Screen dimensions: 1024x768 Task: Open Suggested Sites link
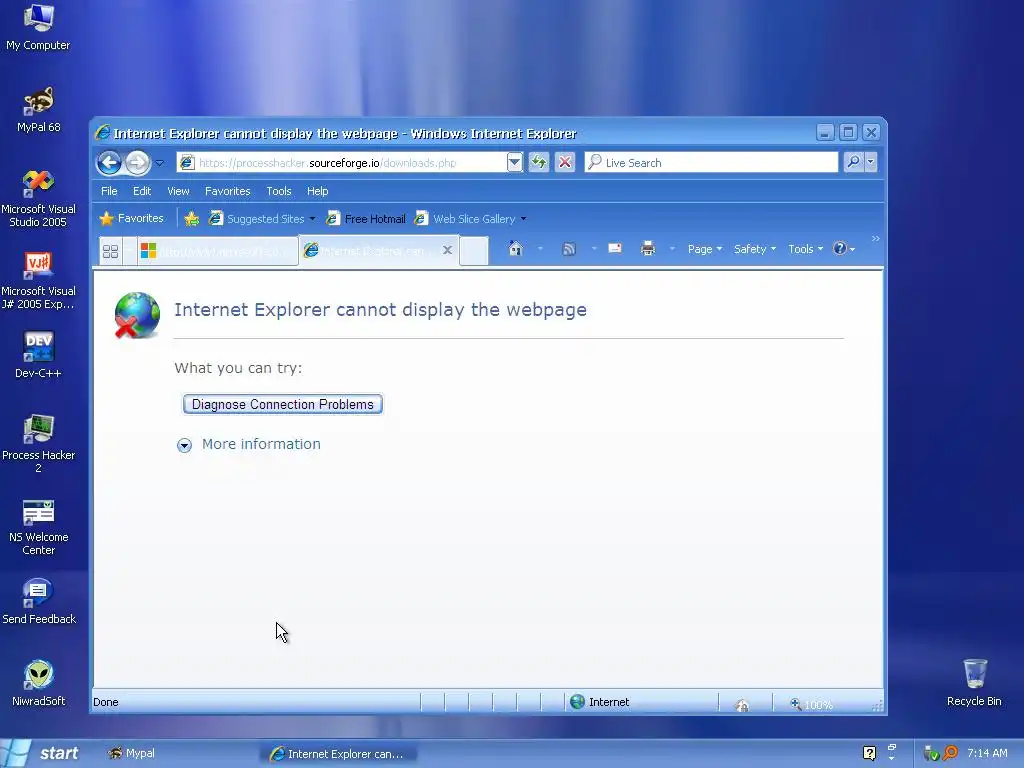click(257, 219)
